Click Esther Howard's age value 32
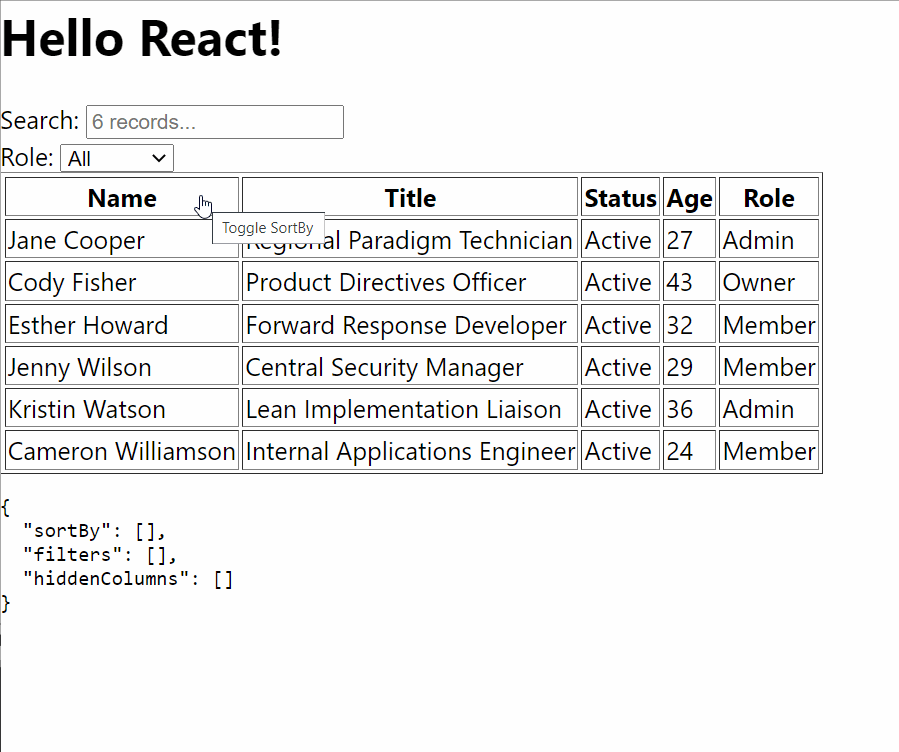899x752 pixels. (689, 324)
